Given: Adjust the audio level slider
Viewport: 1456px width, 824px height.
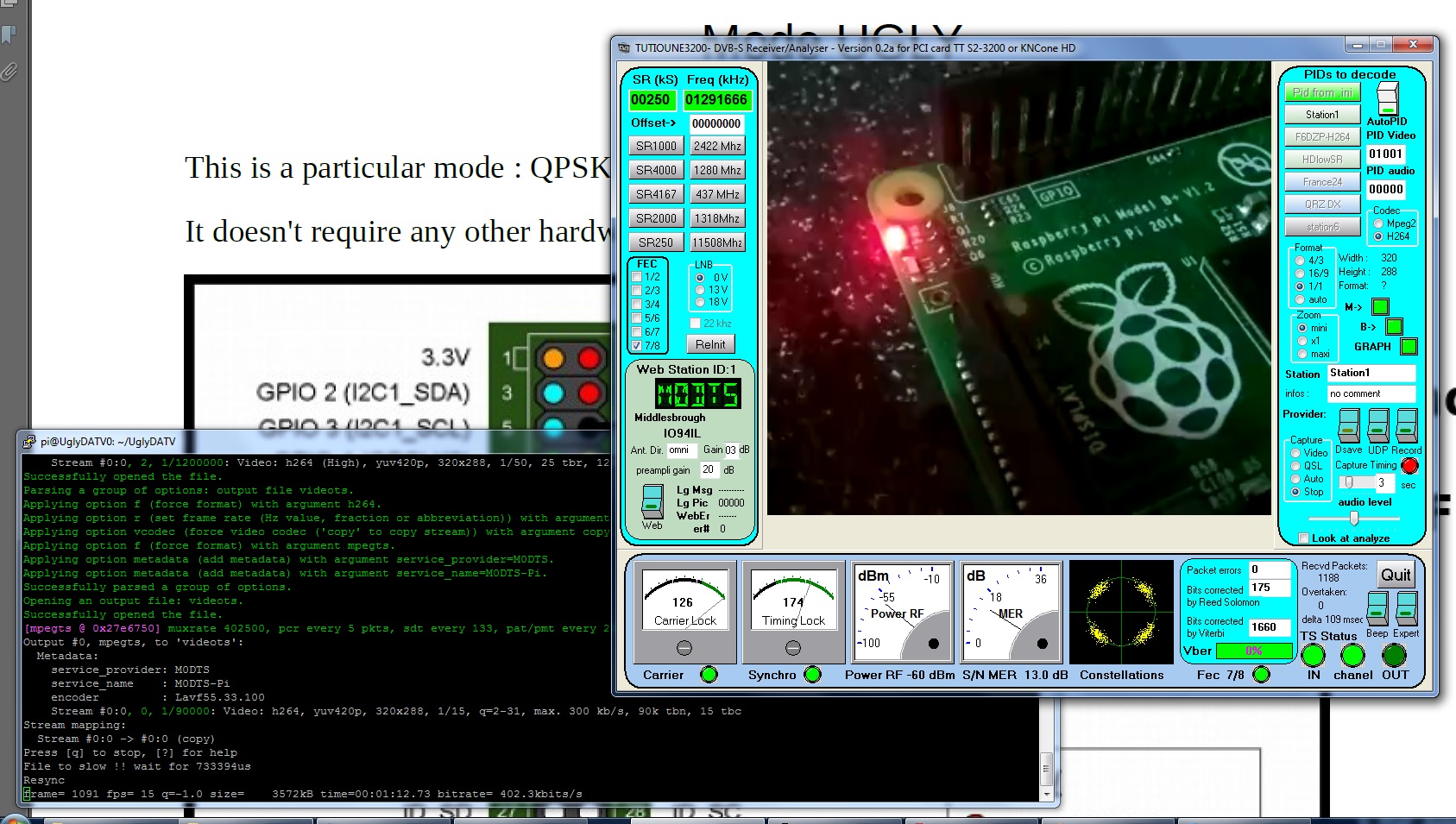Looking at the screenshot, I should [x=1353, y=518].
